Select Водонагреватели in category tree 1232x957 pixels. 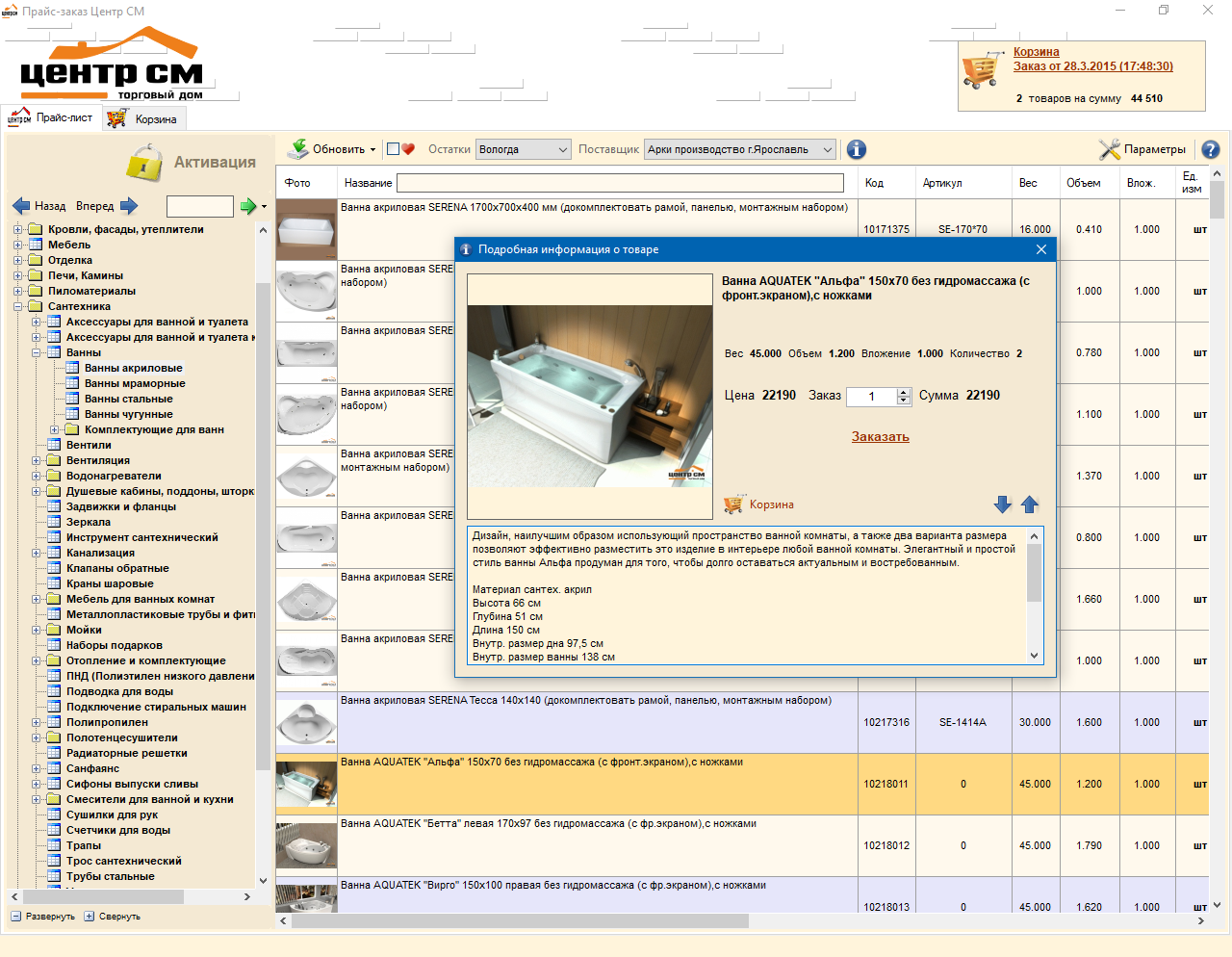click(x=114, y=476)
